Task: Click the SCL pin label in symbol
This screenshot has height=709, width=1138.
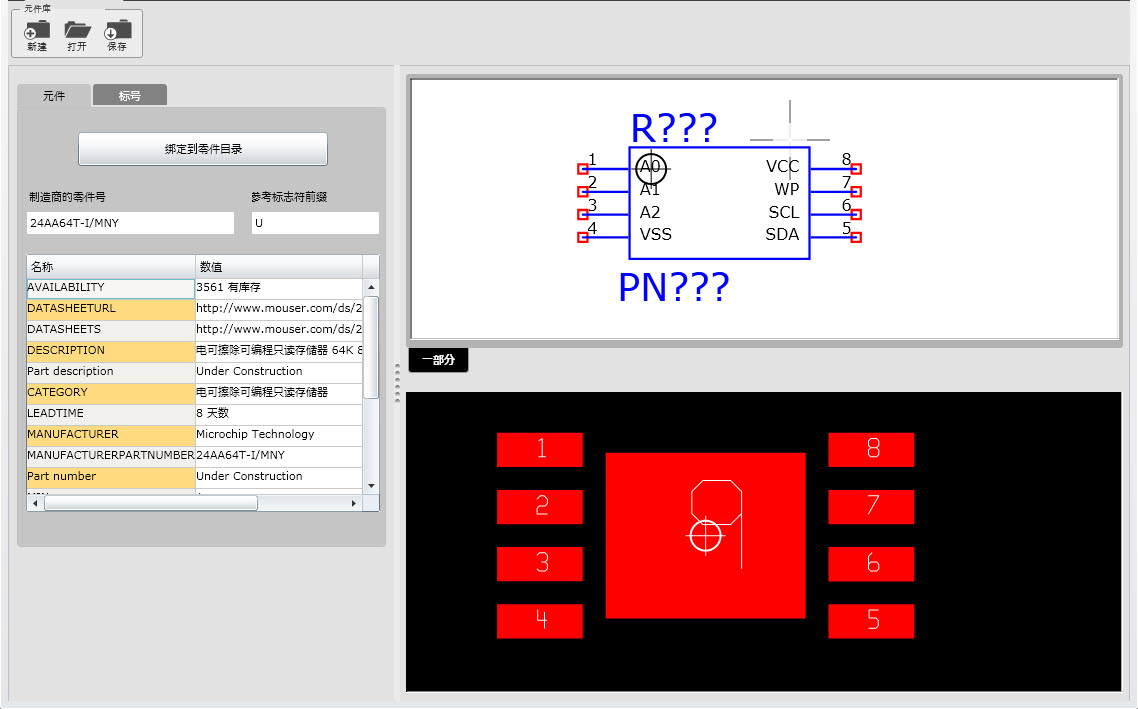Action: point(784,213)
